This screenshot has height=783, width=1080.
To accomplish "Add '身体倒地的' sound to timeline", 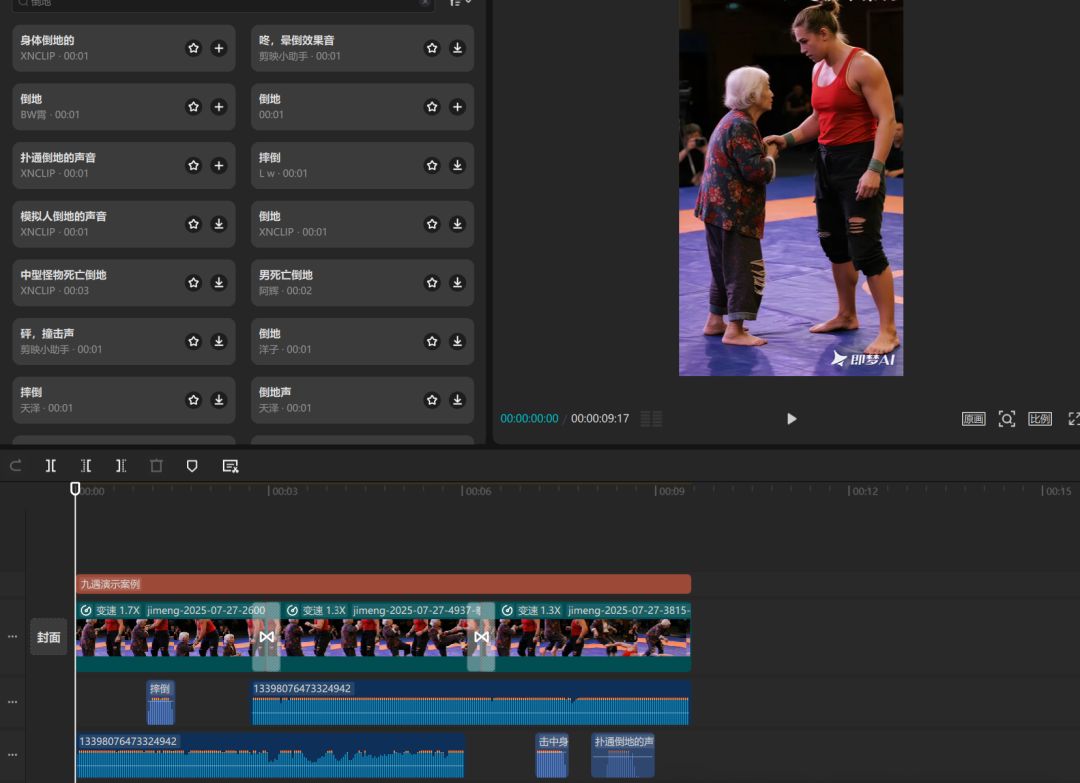I will pos(219,48).
